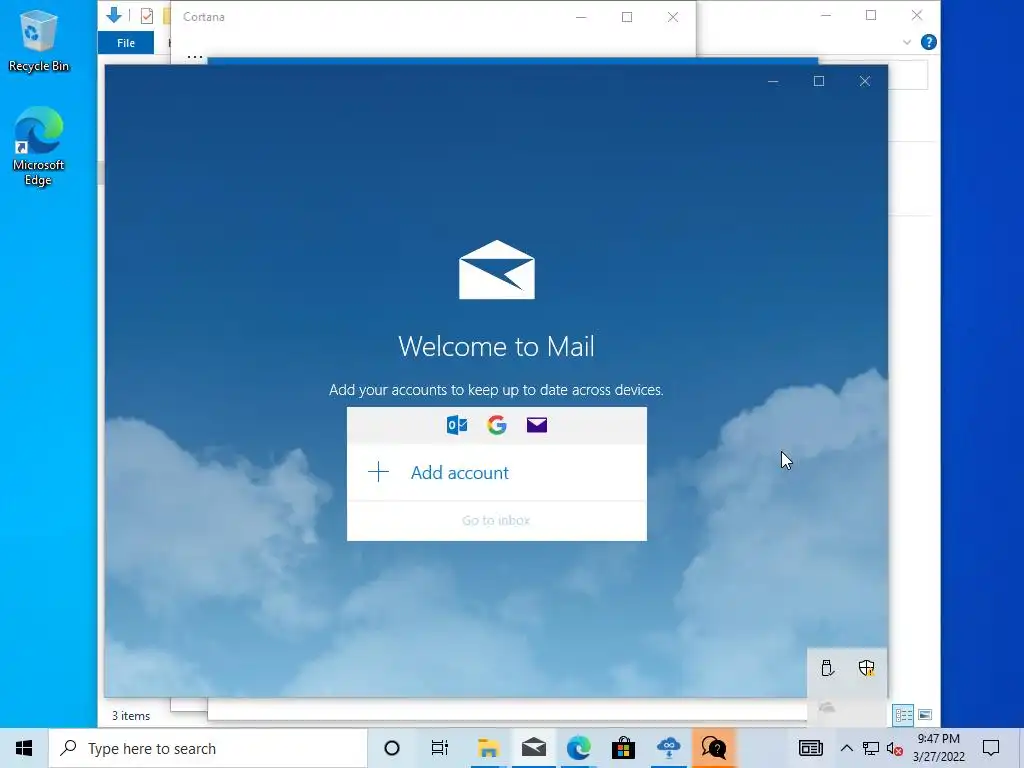Open News and interests taskbar widget
The width and height of the screenshot is (1024, 768).
(810, 748)
